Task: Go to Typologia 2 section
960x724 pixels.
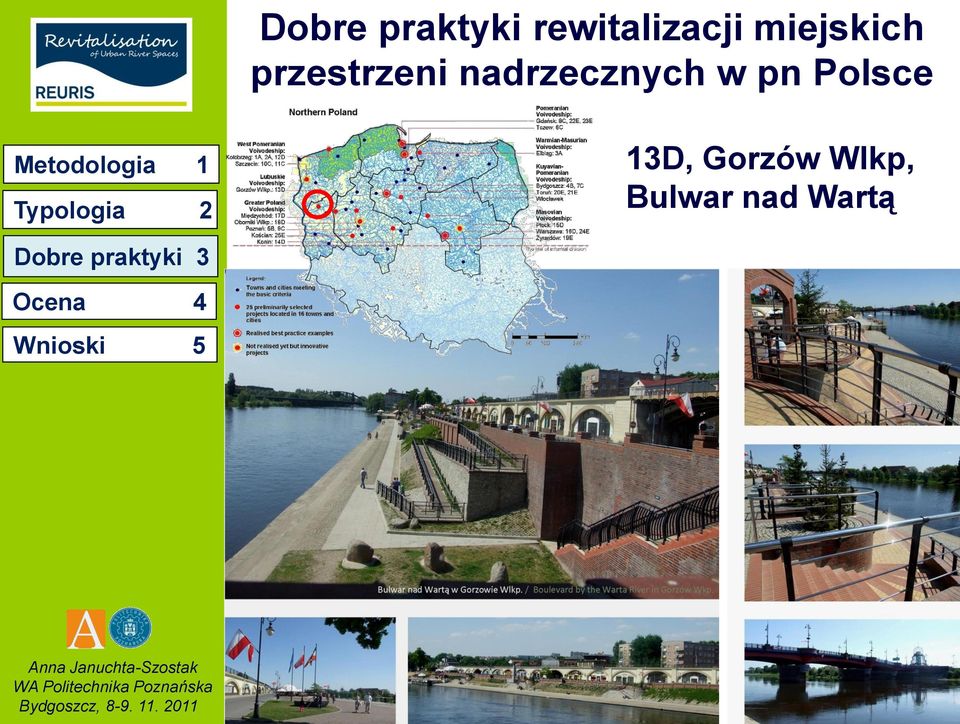Action: (x=110, y=210)
